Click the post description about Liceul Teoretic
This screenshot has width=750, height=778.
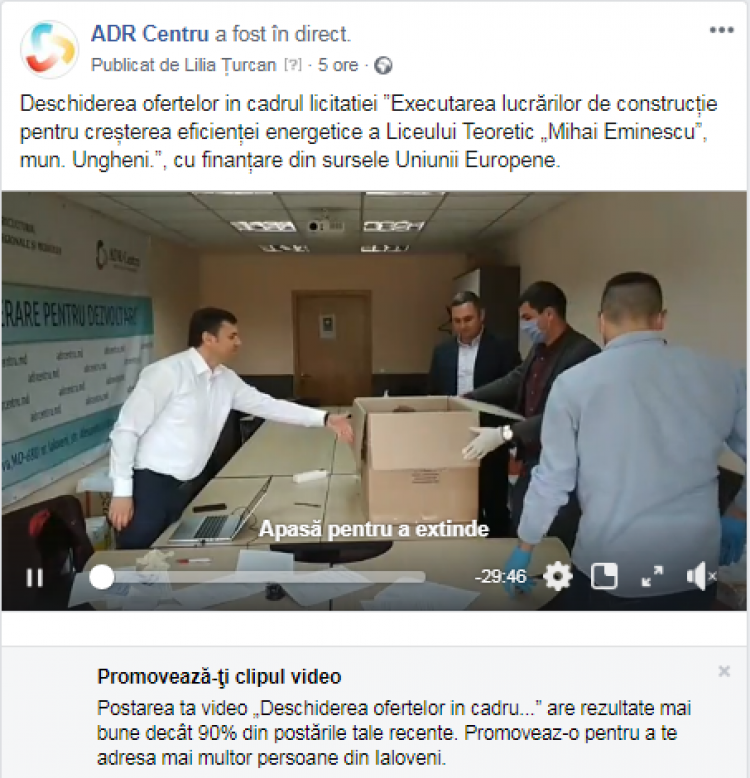tap(368, 132)
